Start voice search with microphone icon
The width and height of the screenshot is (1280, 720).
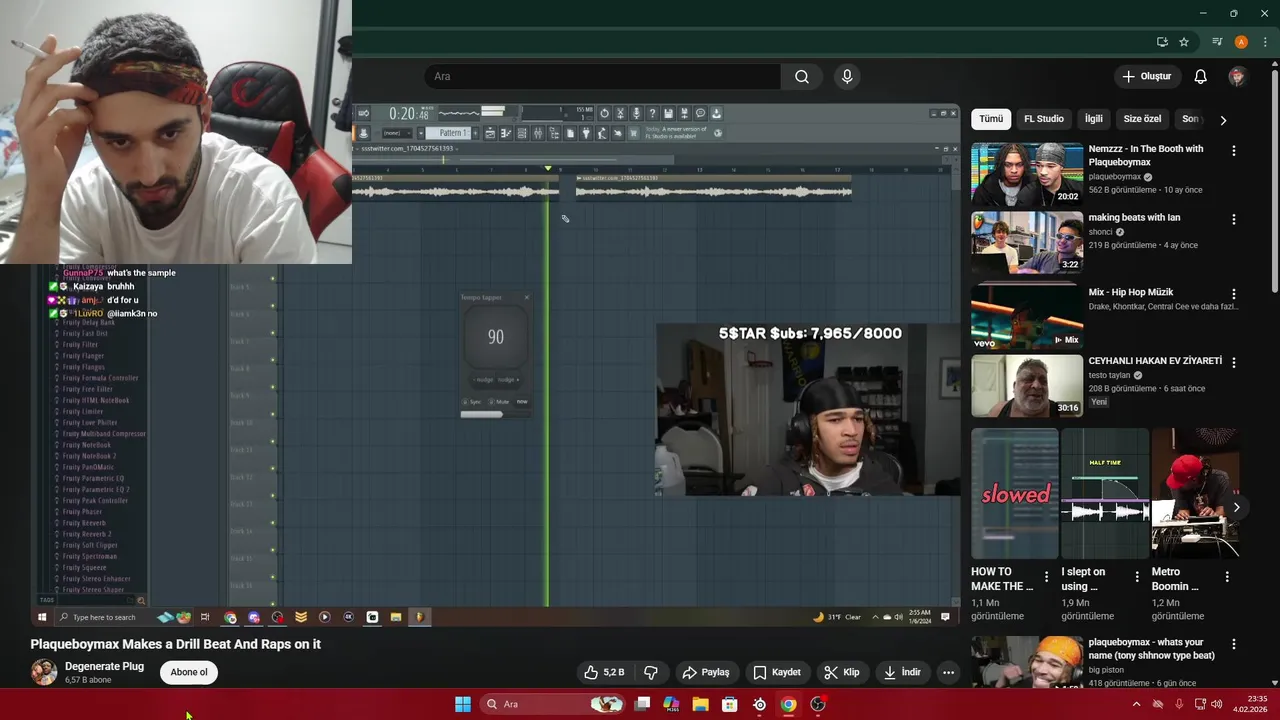(847, 77)
